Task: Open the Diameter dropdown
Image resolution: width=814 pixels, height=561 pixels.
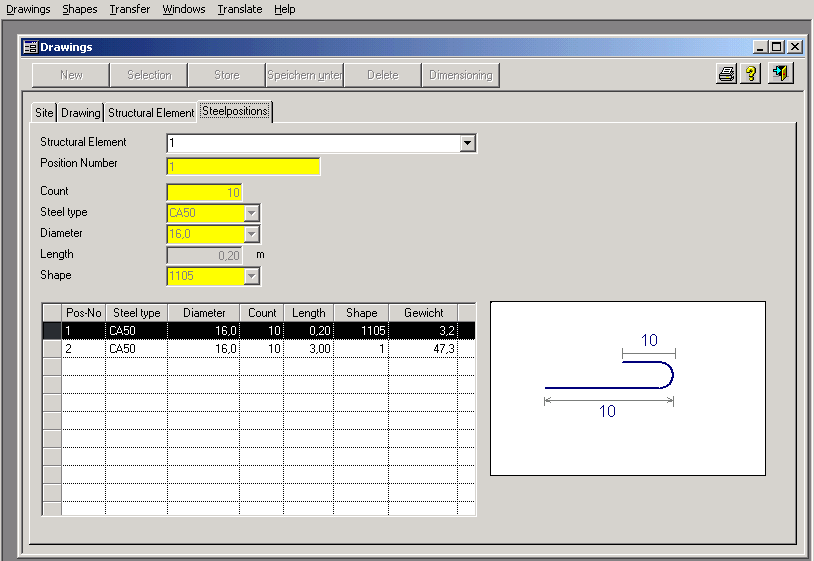Action: (x=252, y=234)
